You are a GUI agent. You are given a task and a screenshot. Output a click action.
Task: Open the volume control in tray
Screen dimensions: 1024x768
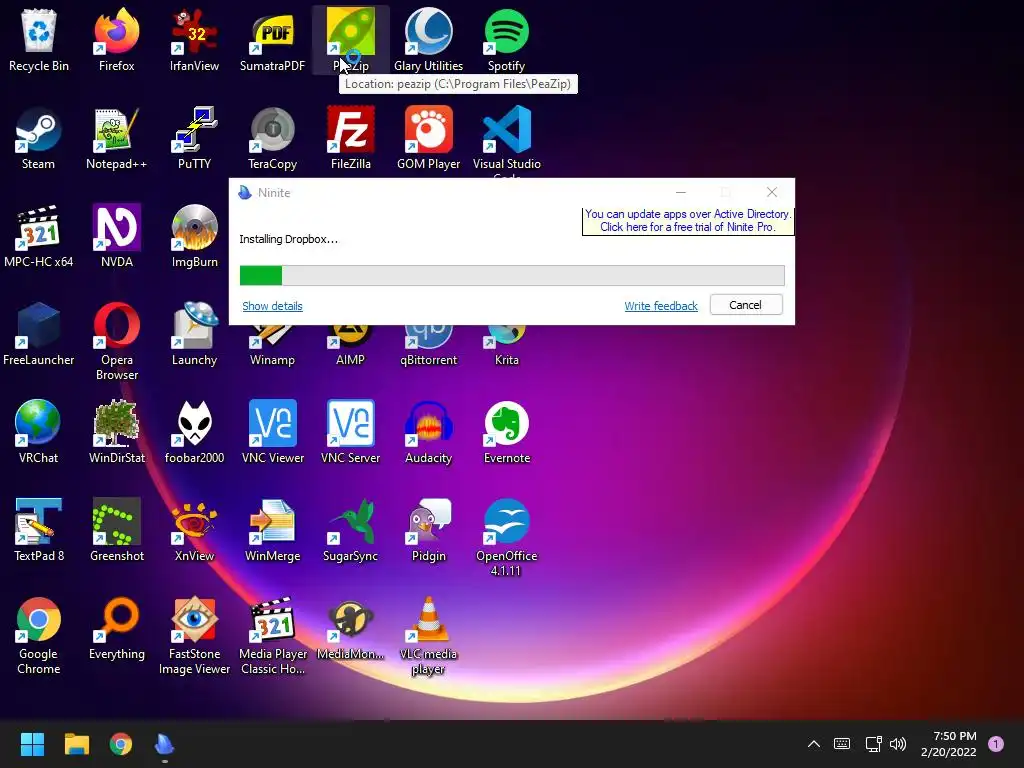[899, 744]
